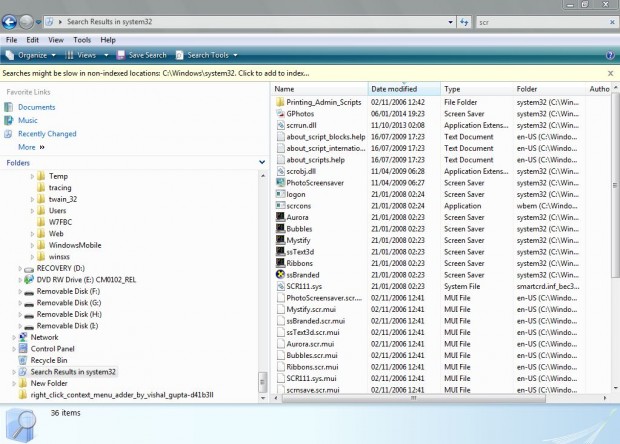Screen dimensions: 620x444
Task: Open the Views dropdown arrow
Action: tap(106, 55)
